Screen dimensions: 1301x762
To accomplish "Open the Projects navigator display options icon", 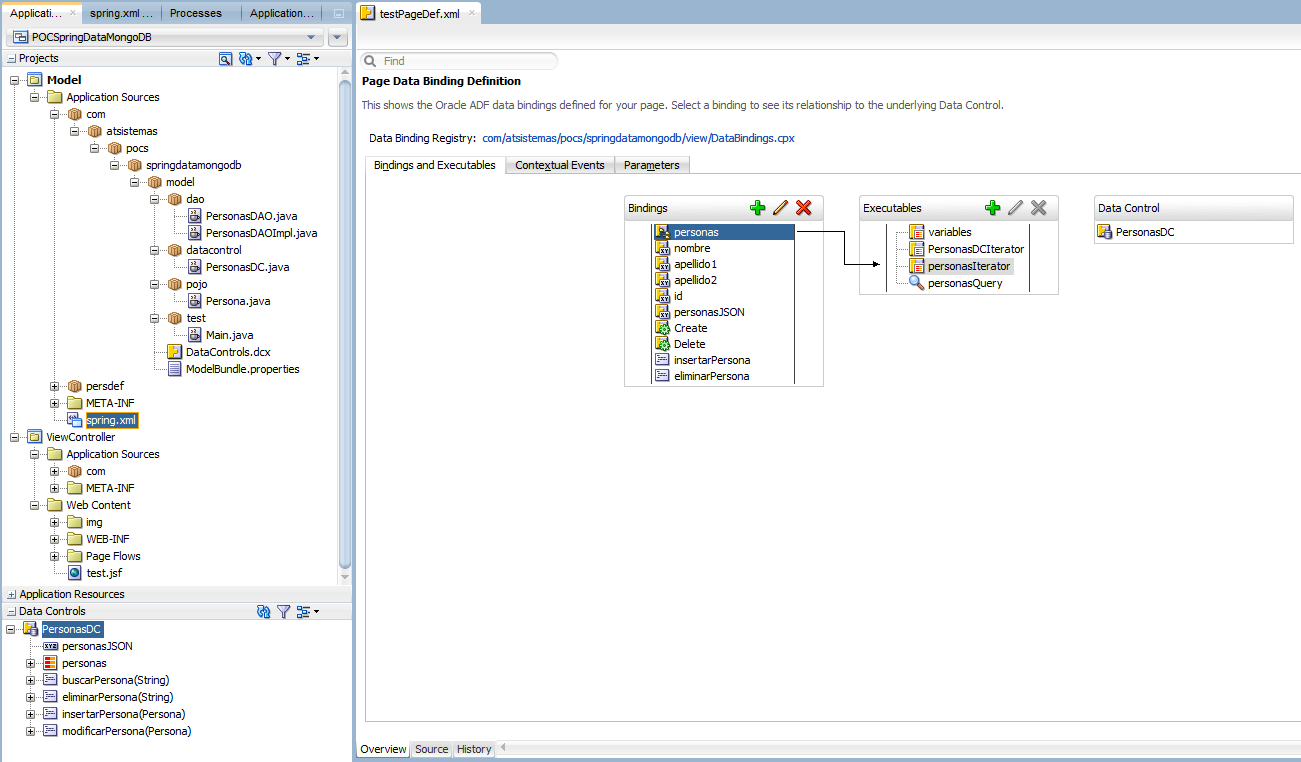I will 305,59.
